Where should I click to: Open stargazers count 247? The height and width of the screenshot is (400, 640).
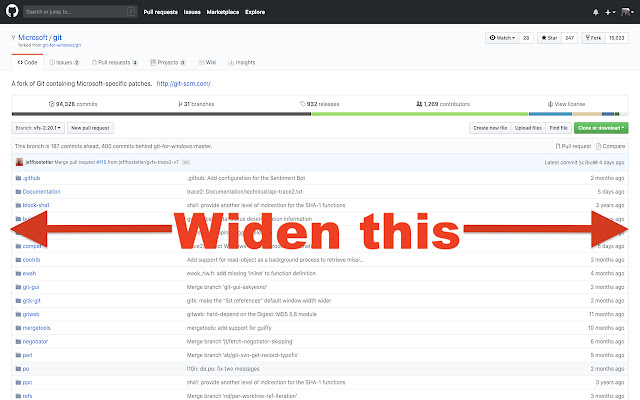click(x=569, y=38)
